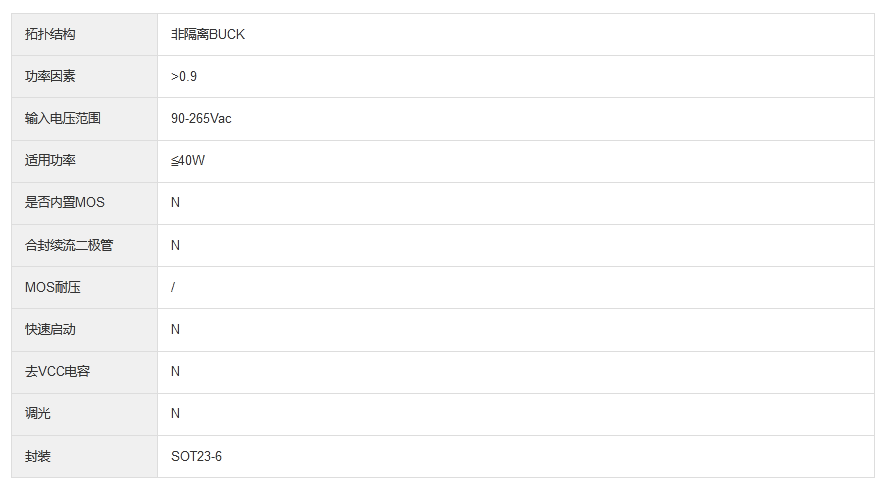Viewport: 884px width, 486px height.
Task: Select the SOT23-6 package value
Action: [197, 456]
